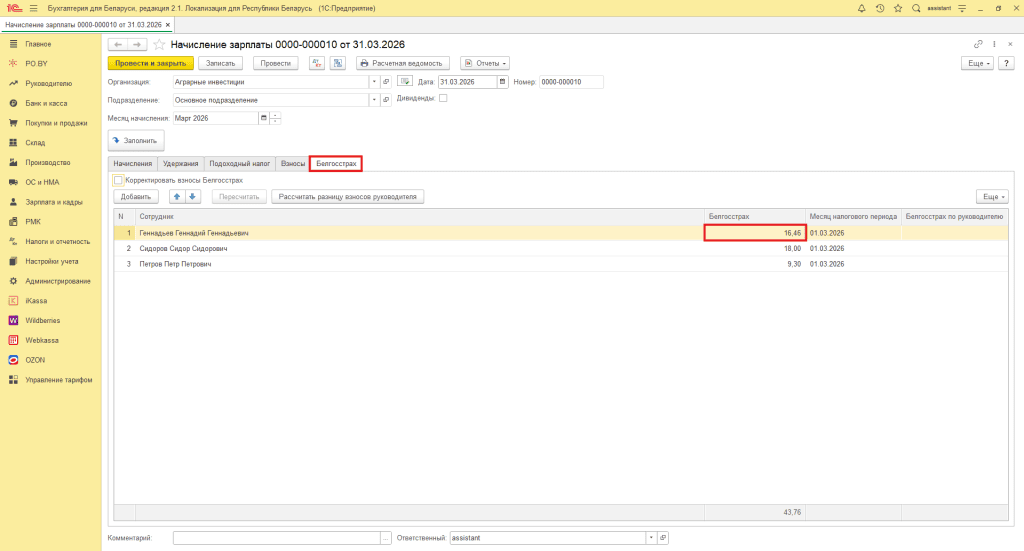Select Петров Петр Петрович Белгосстрах 9,30
Image resolution: width=1024 pixels, height=551 pixels.
point(754,264)
